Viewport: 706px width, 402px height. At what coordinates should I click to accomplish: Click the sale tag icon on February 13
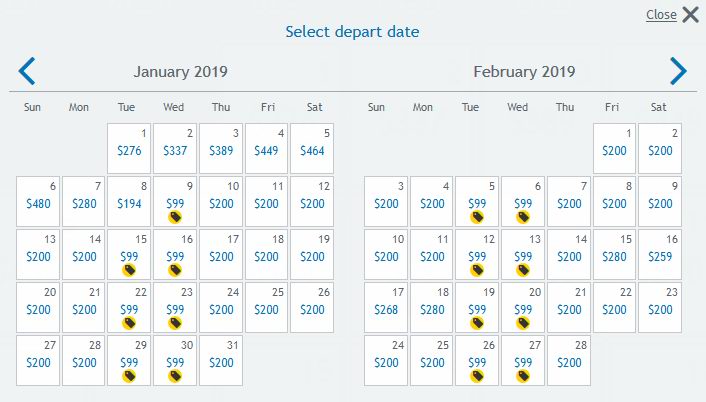pos(523,271)
